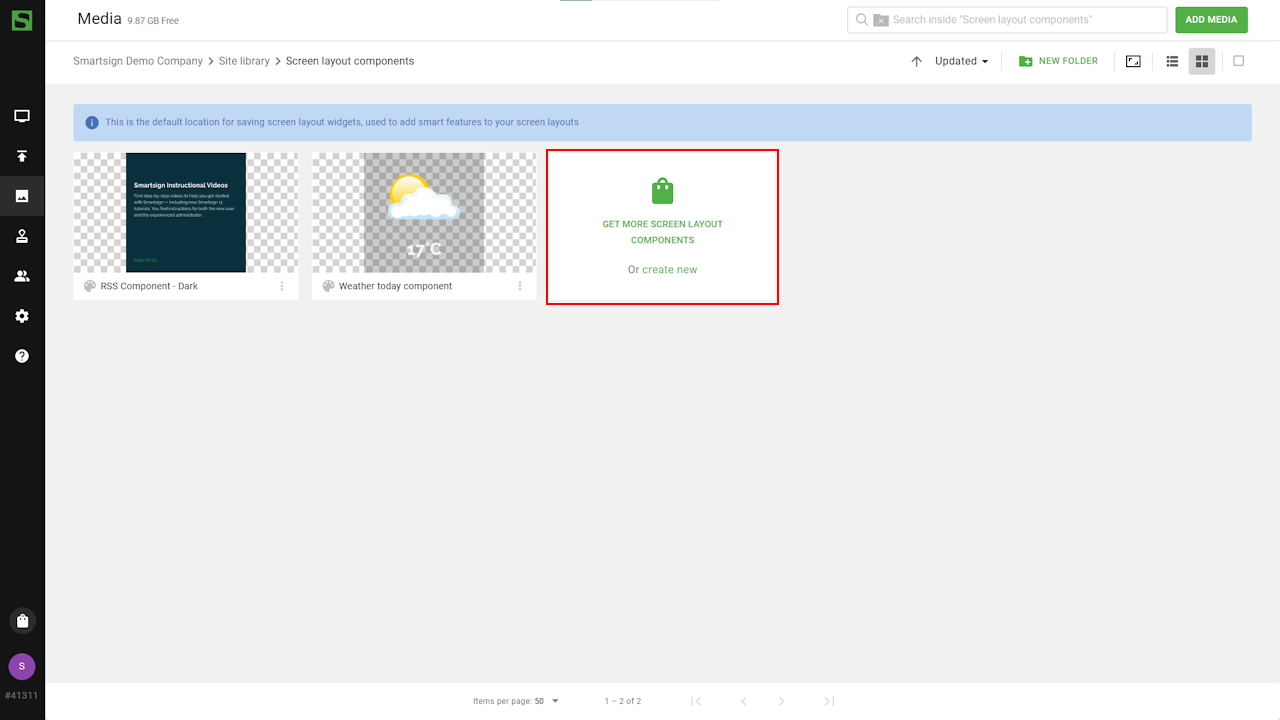Image resolution: width=1280 pixels, height=720 pixels.
Task: Toggle sort direction arrow
Action: point(916,61)
